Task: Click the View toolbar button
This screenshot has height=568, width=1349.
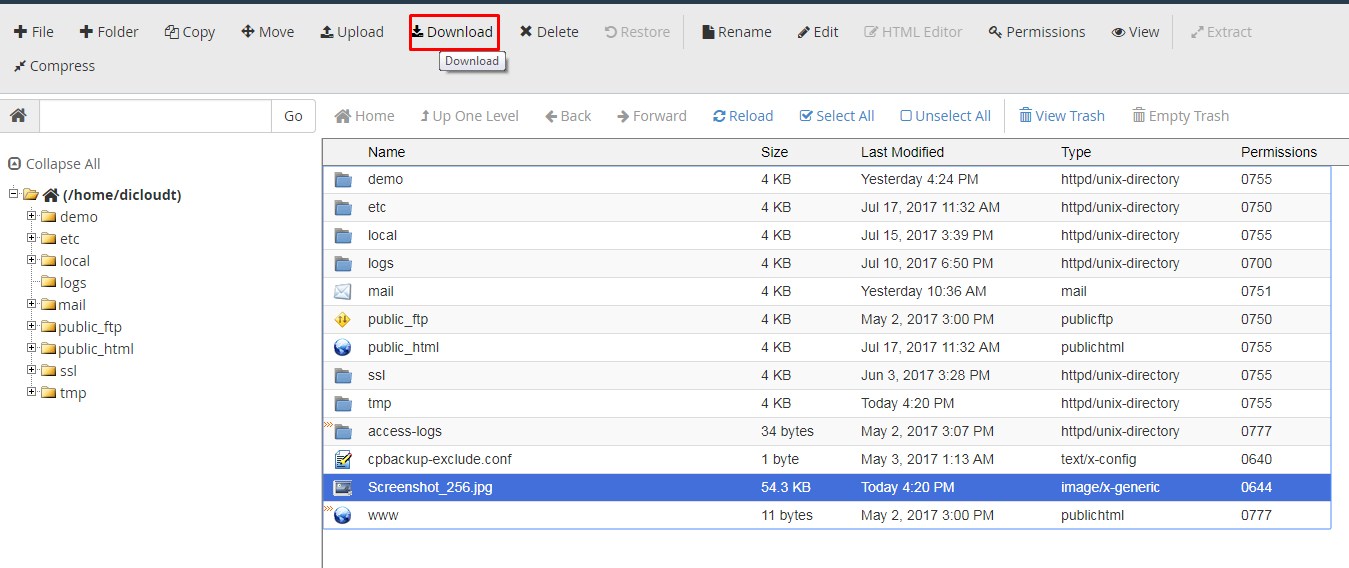Action: tap(1135, 32)
